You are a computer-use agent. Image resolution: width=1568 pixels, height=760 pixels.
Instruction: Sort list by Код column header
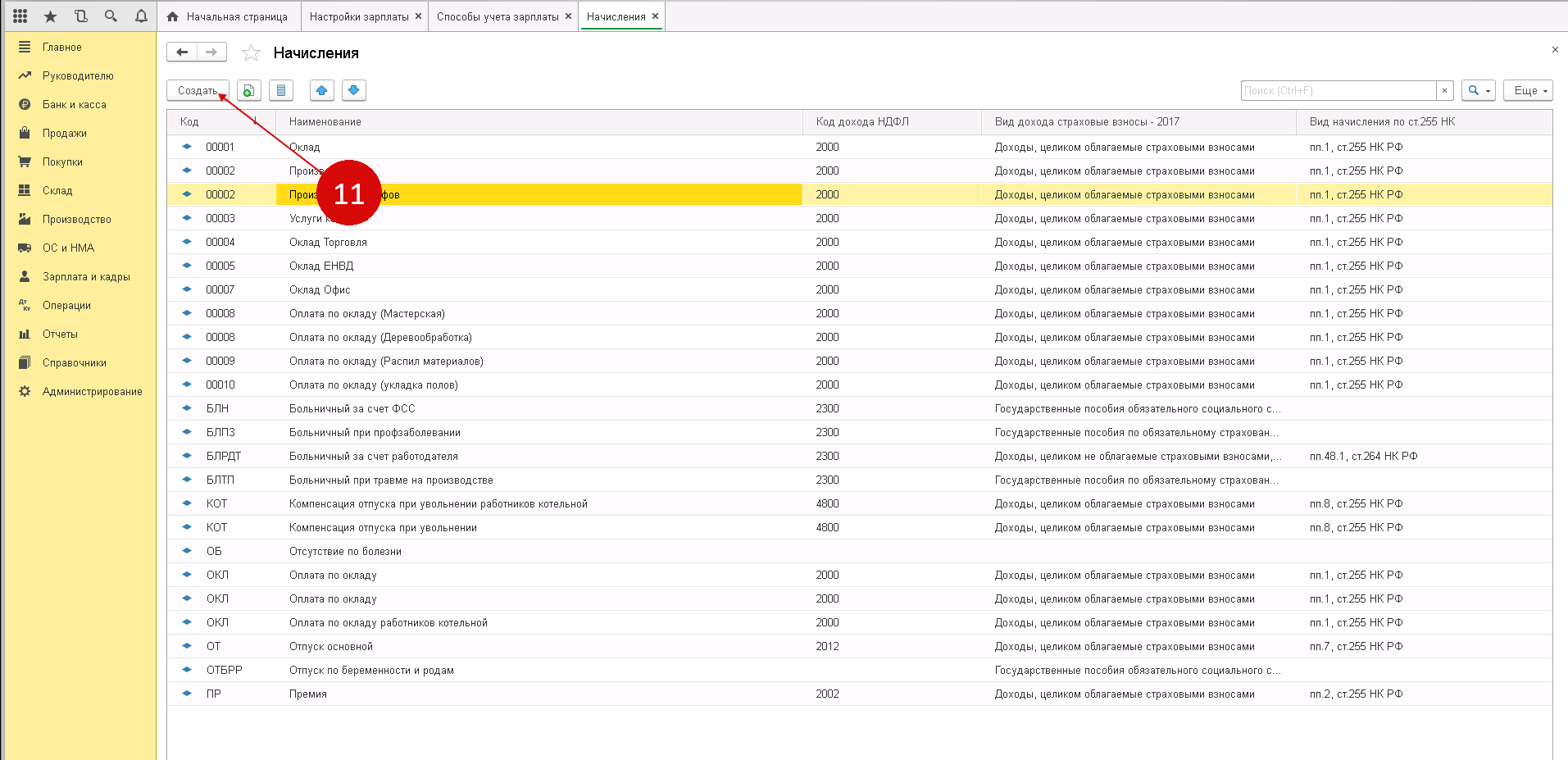[x=190, y=122]
